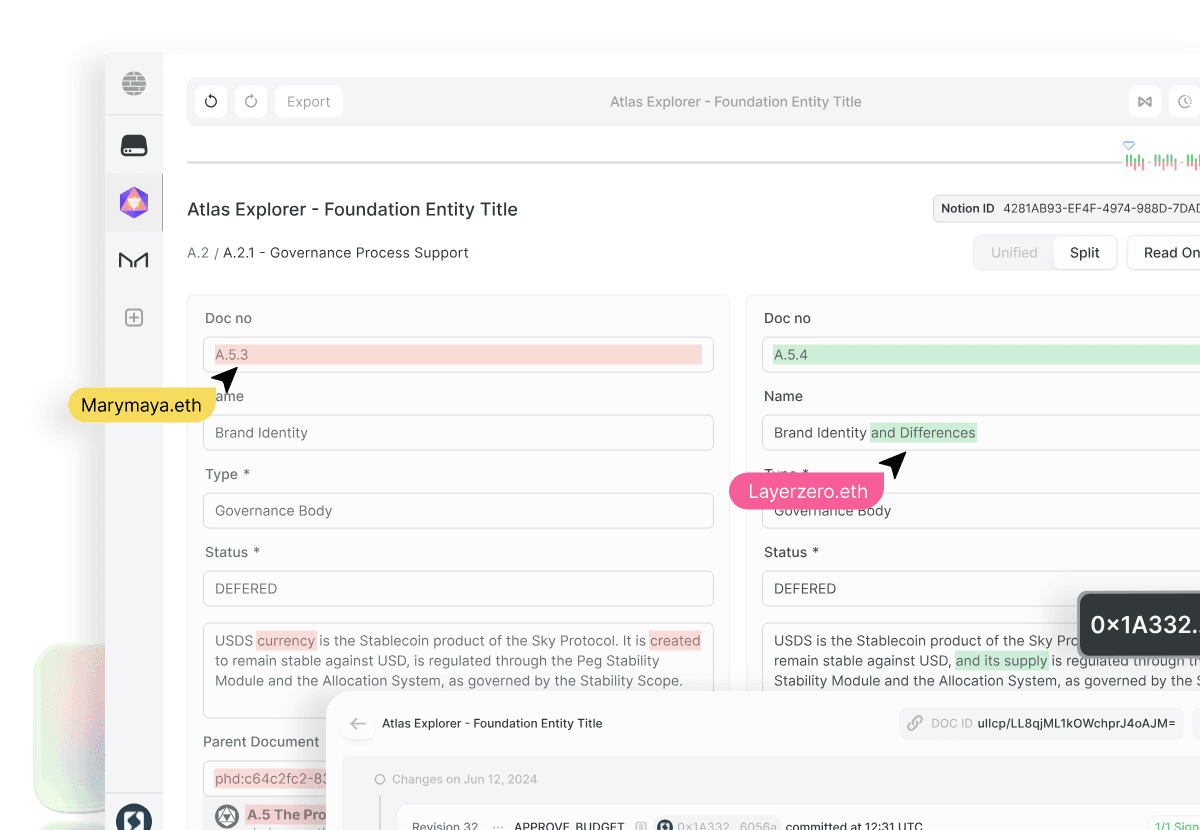This screenshot has height=830, width=1200.
Task: Click the bowtie-shaped icon in top toolbar
Action: coord(1145,101)
